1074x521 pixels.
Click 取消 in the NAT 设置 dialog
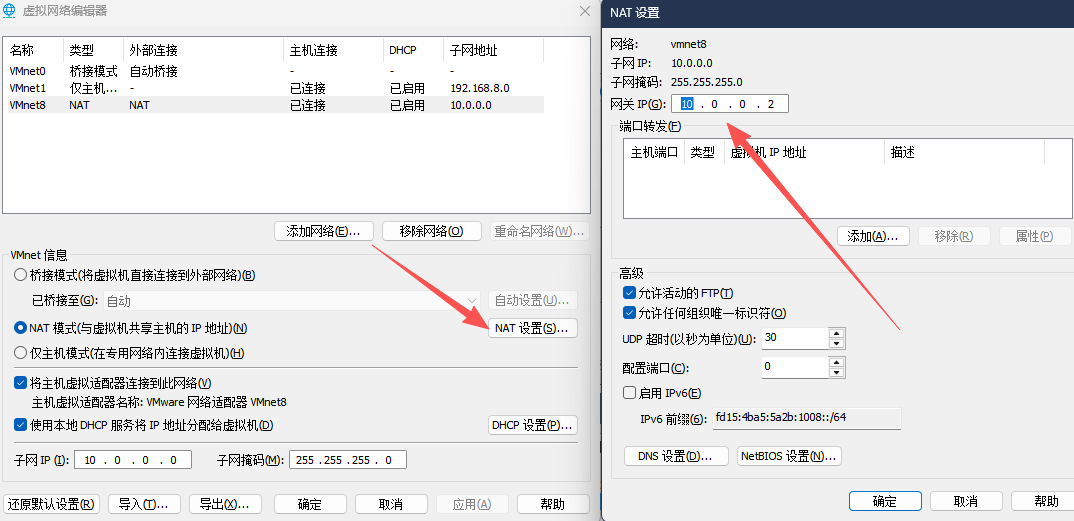(966, 501)
